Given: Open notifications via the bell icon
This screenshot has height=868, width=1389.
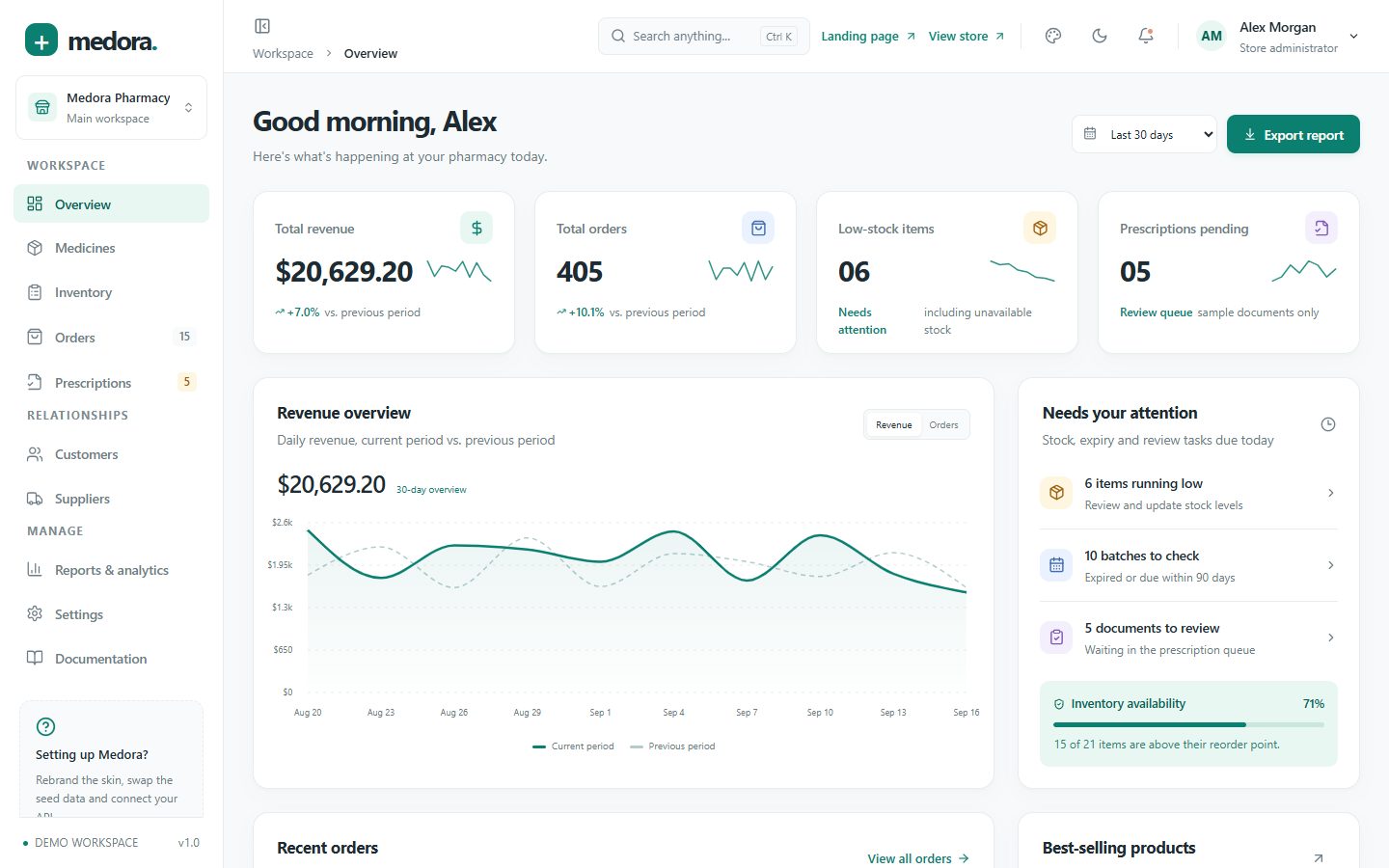Looking at the screenshot, I should pos(1146,36).
